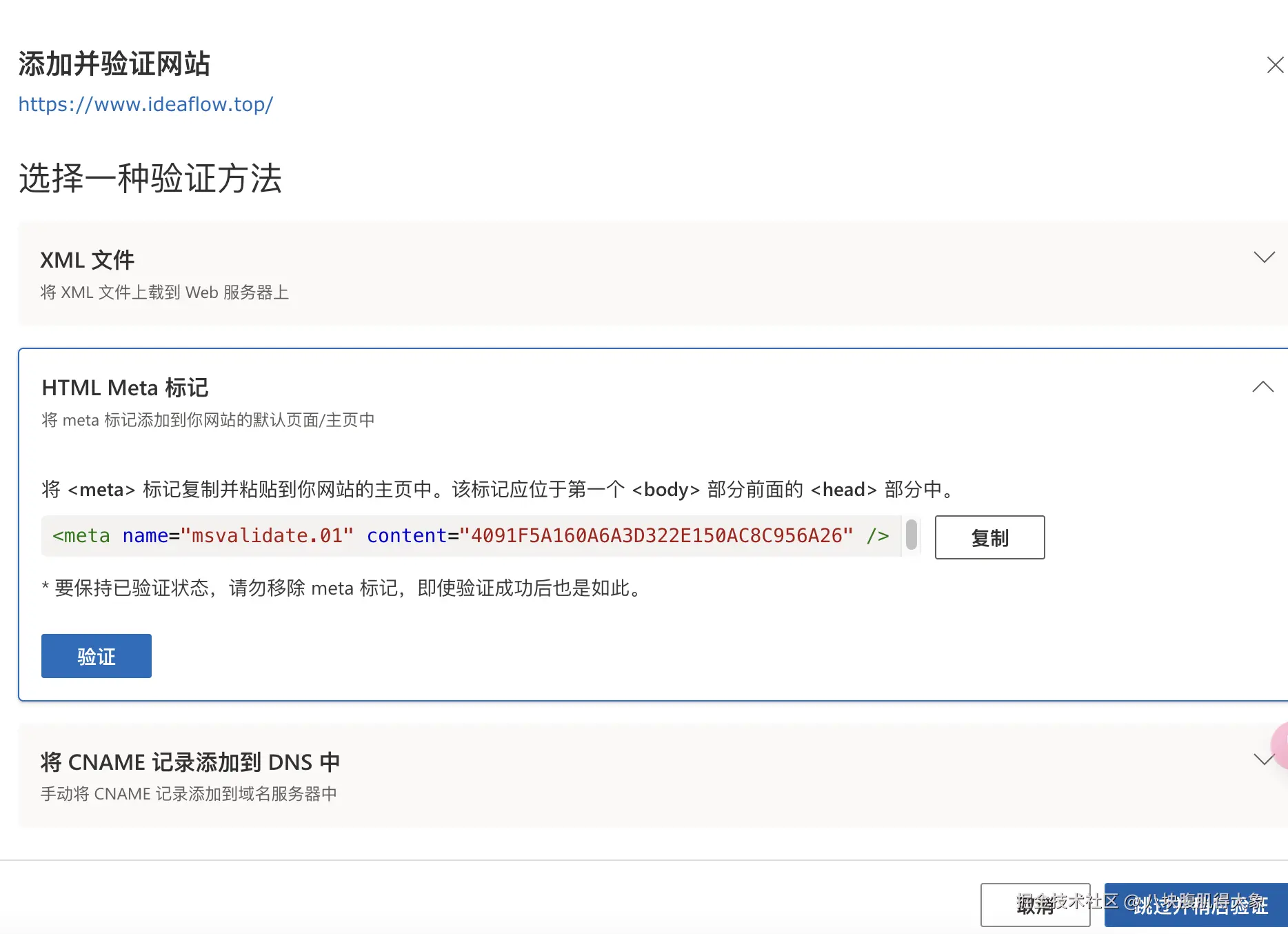
Task: Click the blue 验证 button
Action: coord(97,656)
